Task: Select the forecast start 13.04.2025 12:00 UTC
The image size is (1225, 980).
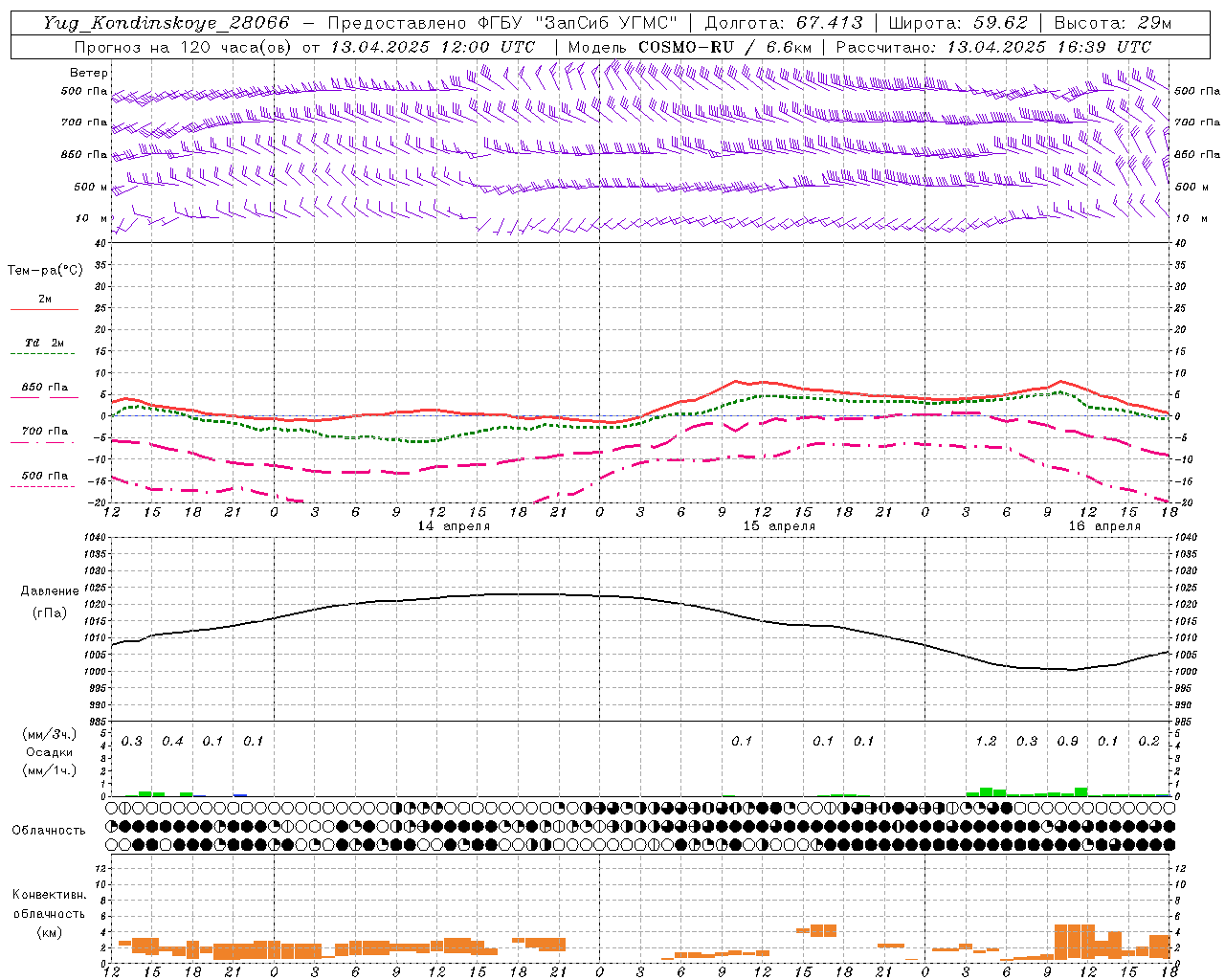Action: pos(433,47)
